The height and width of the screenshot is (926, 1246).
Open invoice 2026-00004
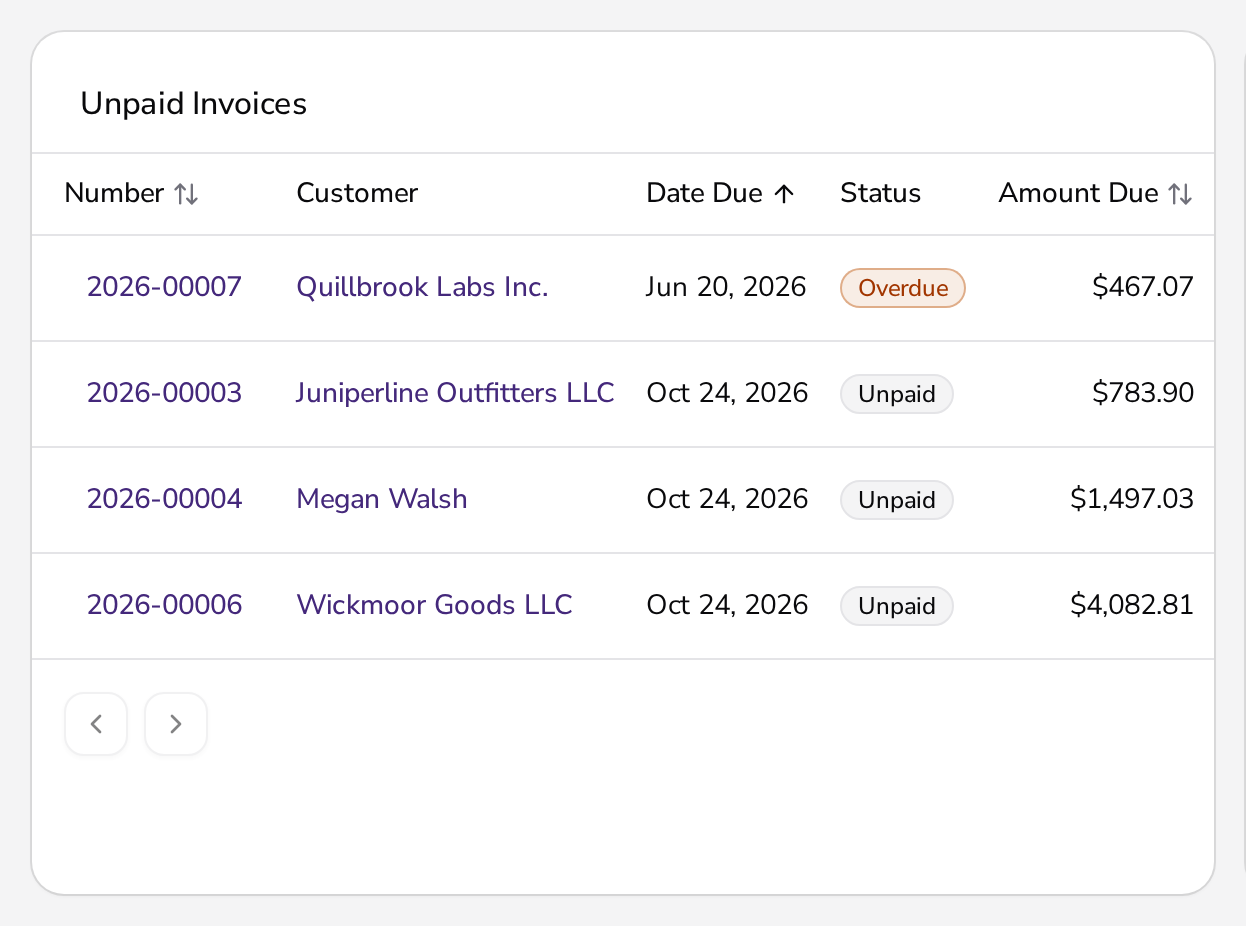pyautogui.click(x=164, y=500)
